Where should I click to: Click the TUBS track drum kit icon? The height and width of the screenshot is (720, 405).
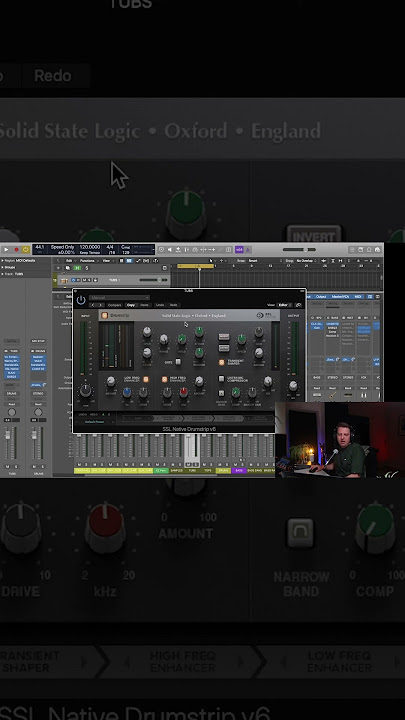tap(64, 280)
